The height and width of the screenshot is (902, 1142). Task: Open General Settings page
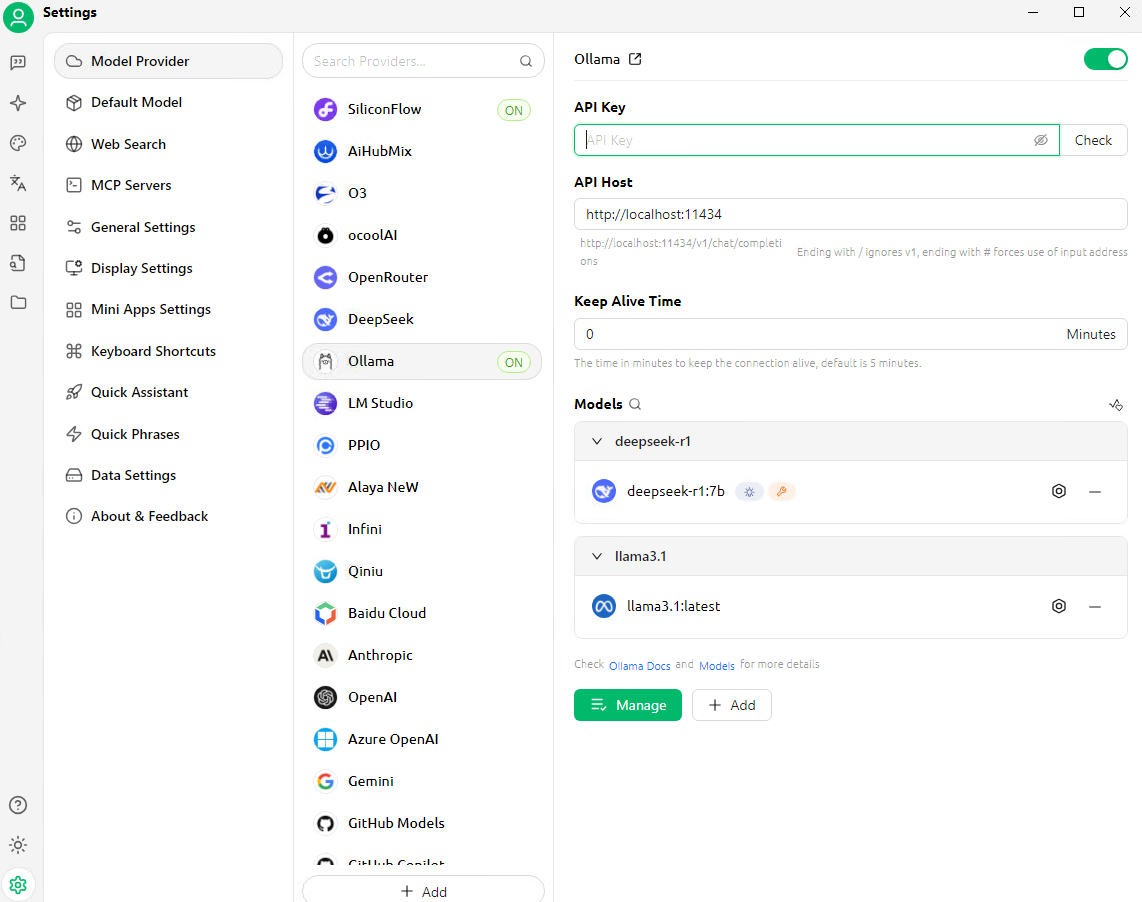pos(168,227)
